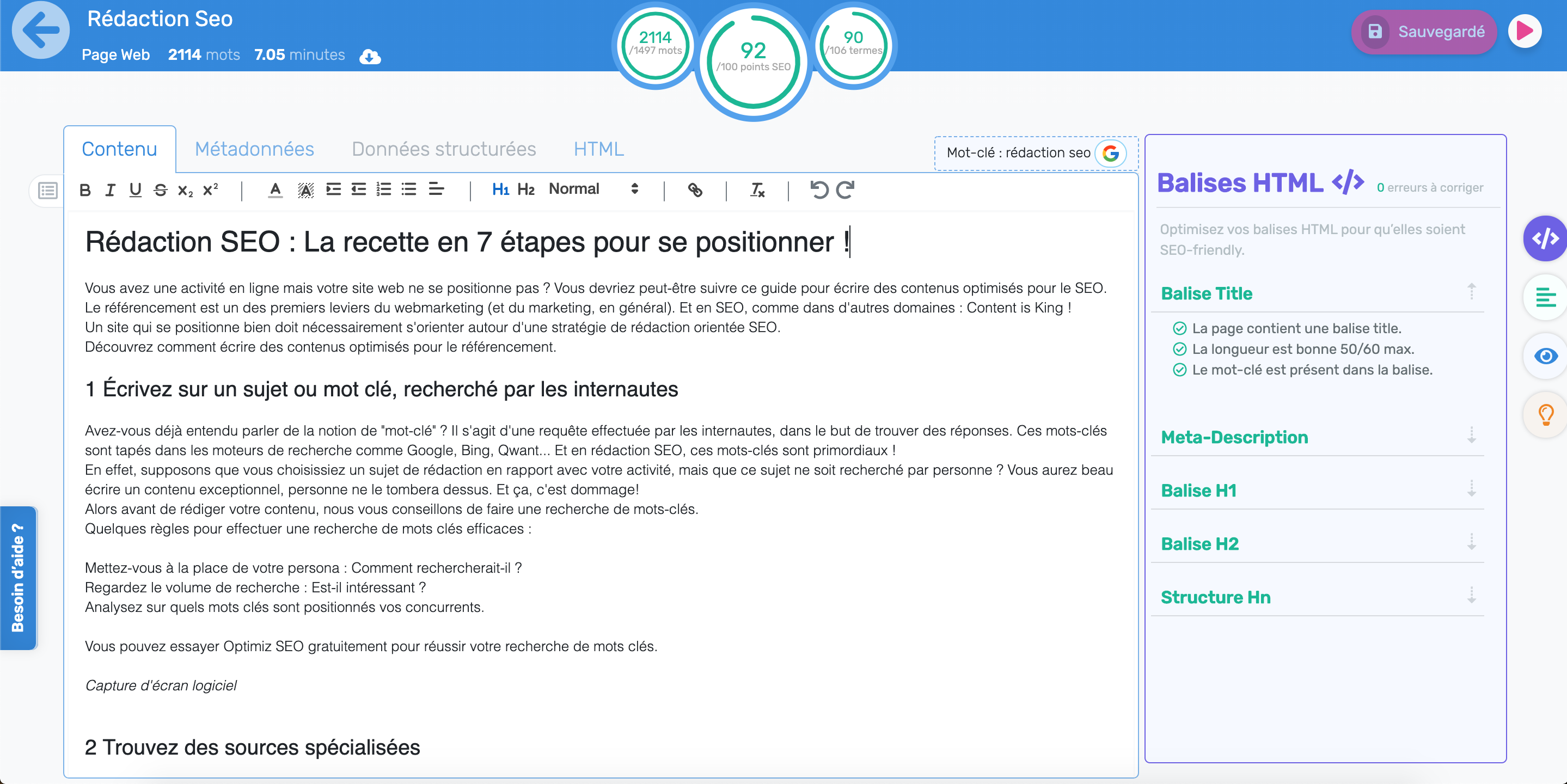Open the Normal paragraph style dropdown
The width and height of the screenshot is (1567, 784).
592,189
